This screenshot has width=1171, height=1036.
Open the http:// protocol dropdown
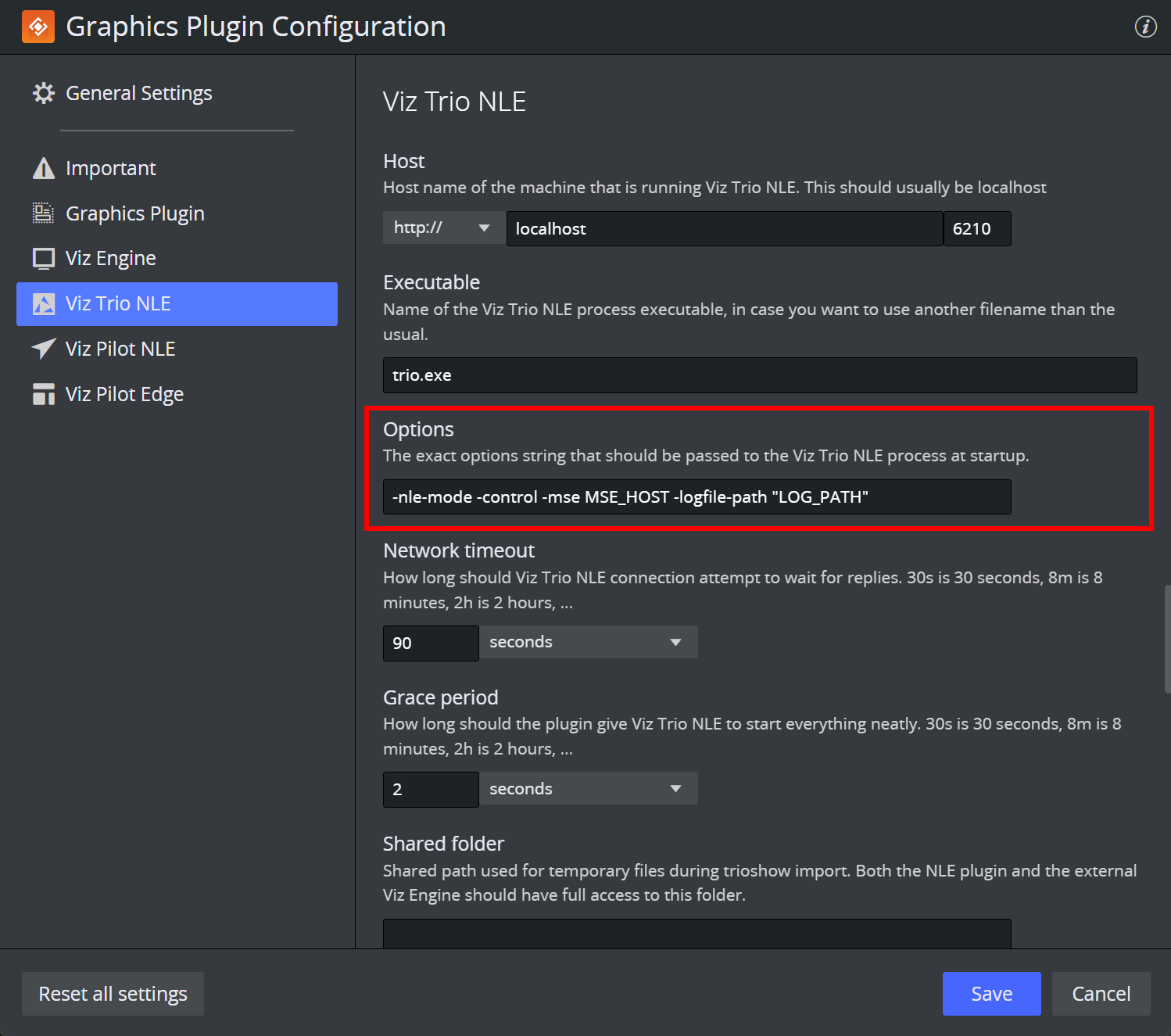[x=442, y=228]
